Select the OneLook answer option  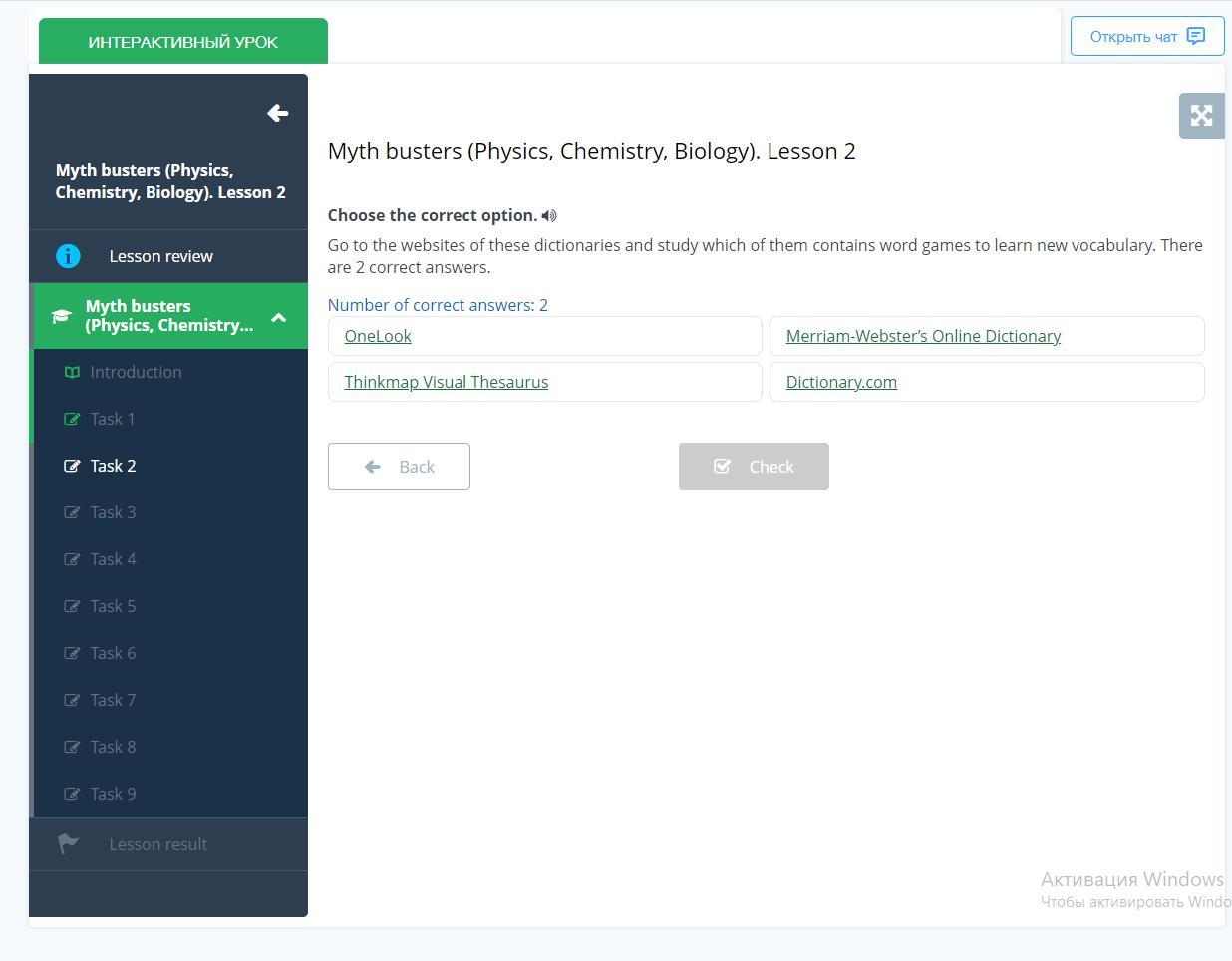coord(544,336)
